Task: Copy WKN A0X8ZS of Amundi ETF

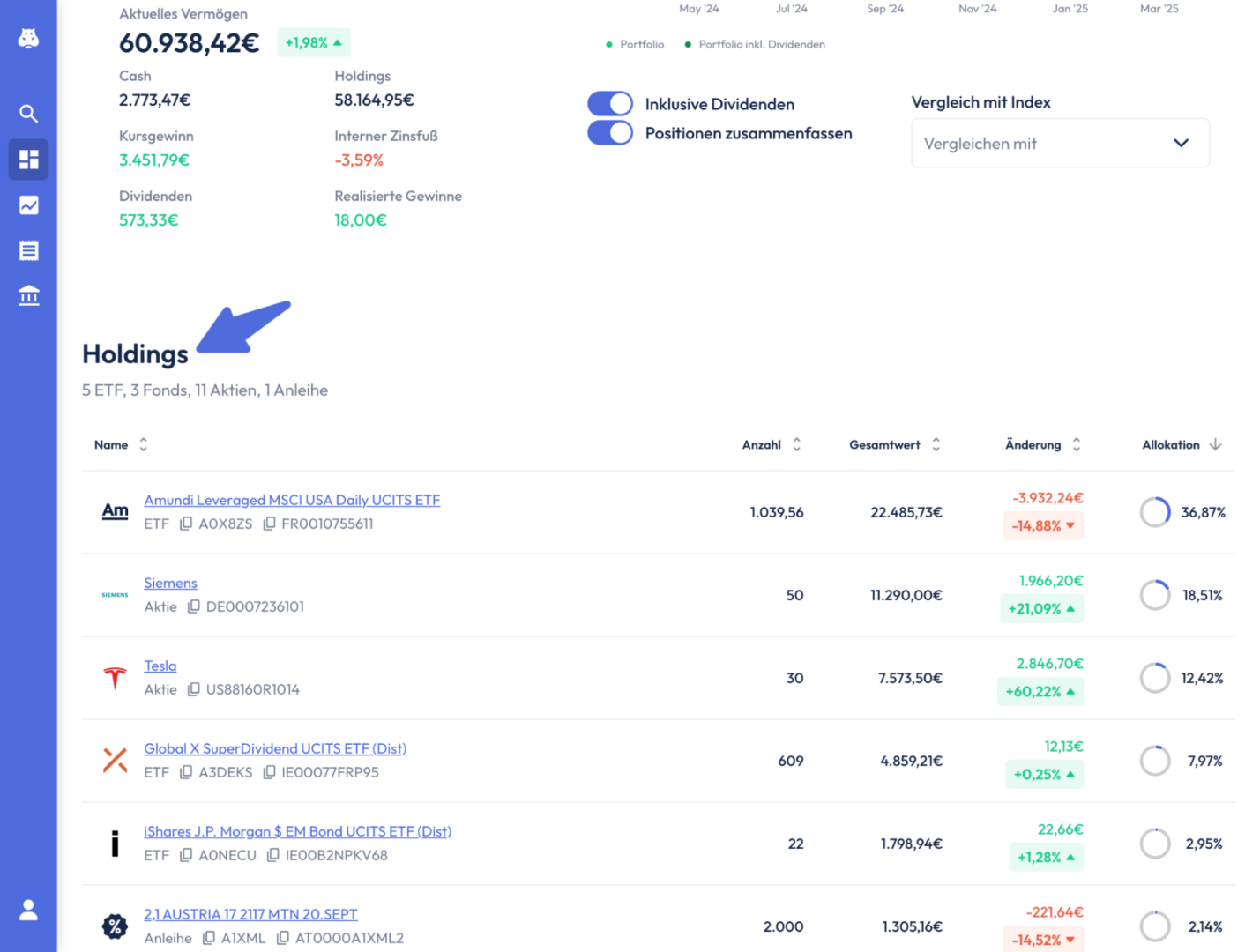Action: click(x=186, y=524)
